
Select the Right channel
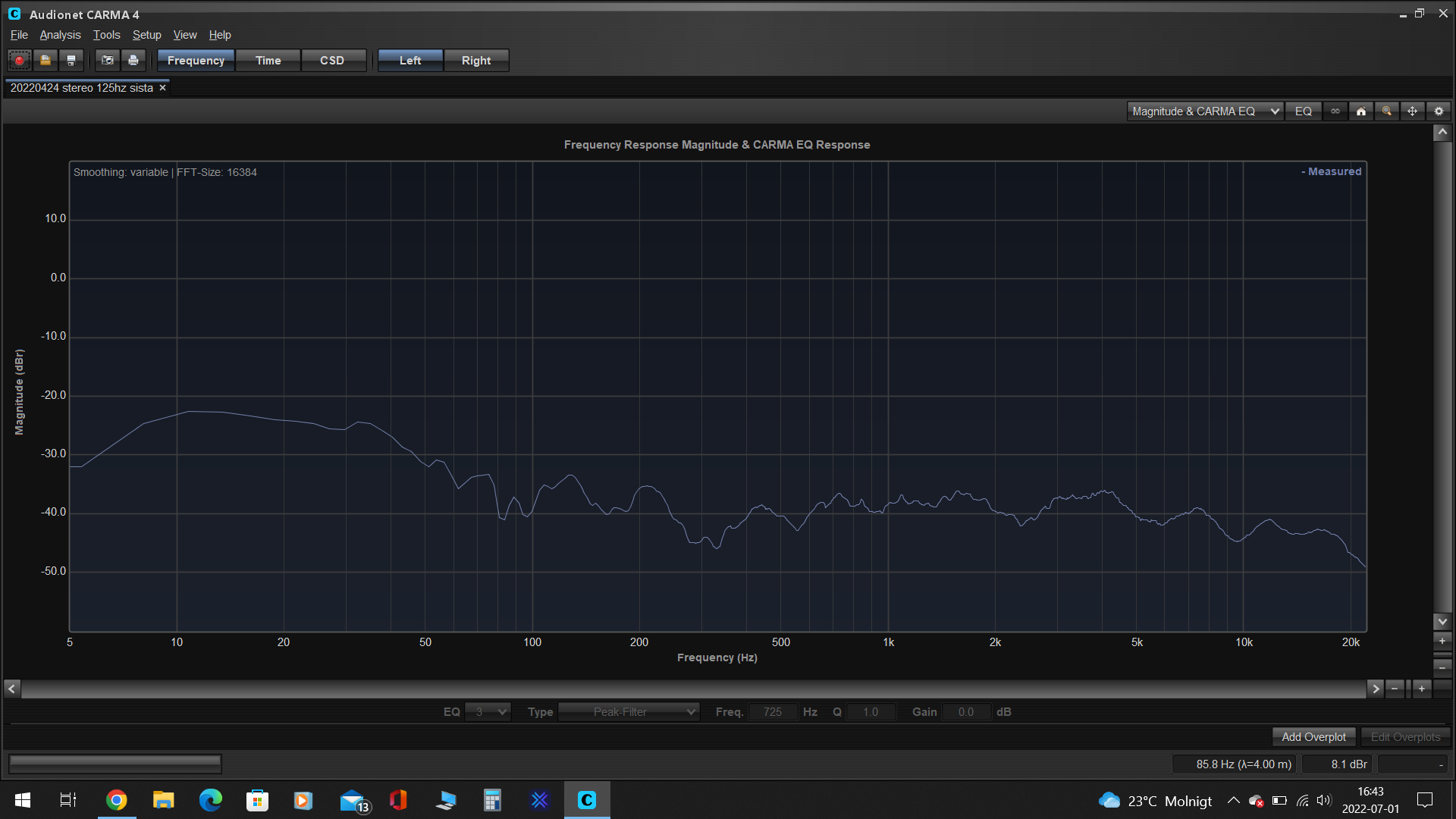476,61
